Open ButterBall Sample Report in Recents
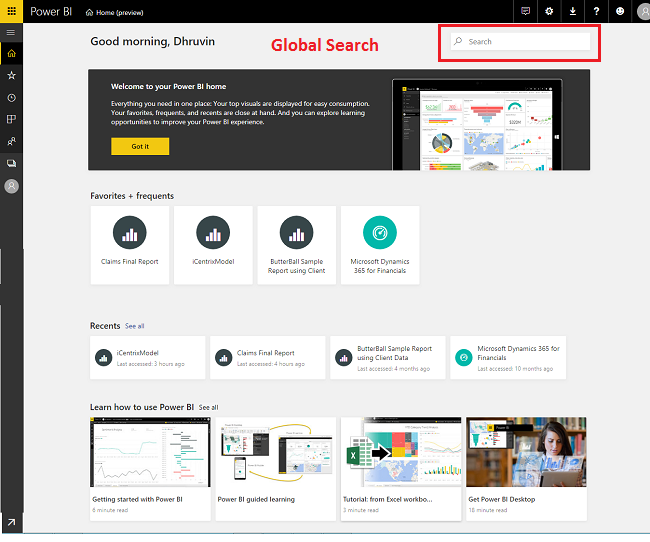 click(x=388, y=357)
